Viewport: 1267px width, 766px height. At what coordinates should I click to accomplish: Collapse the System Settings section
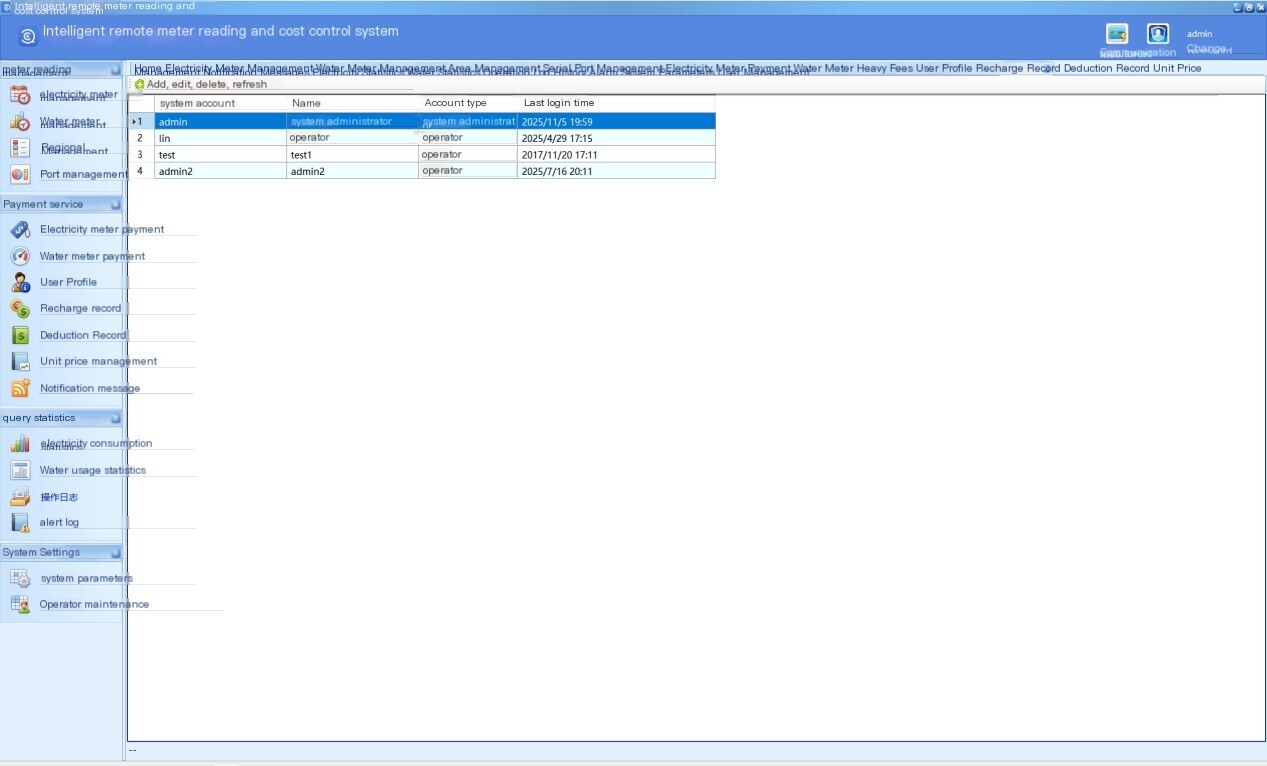tap(115, 552)
